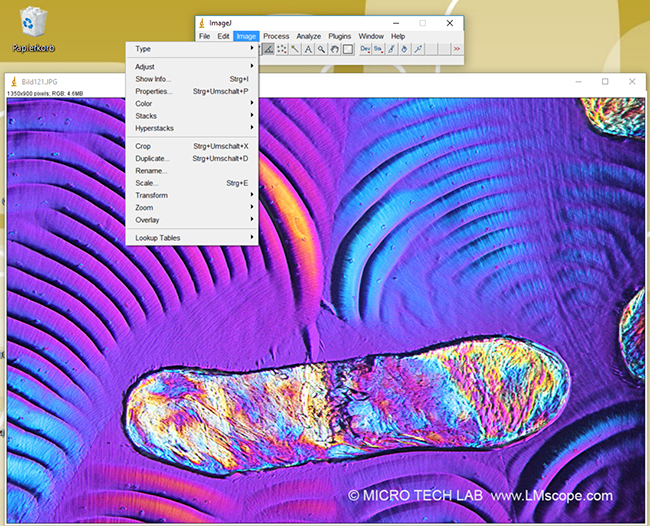Select the Paintbrush tool
Image resolution: width=650 pixels, height=526 pixels.
(391, 49)
